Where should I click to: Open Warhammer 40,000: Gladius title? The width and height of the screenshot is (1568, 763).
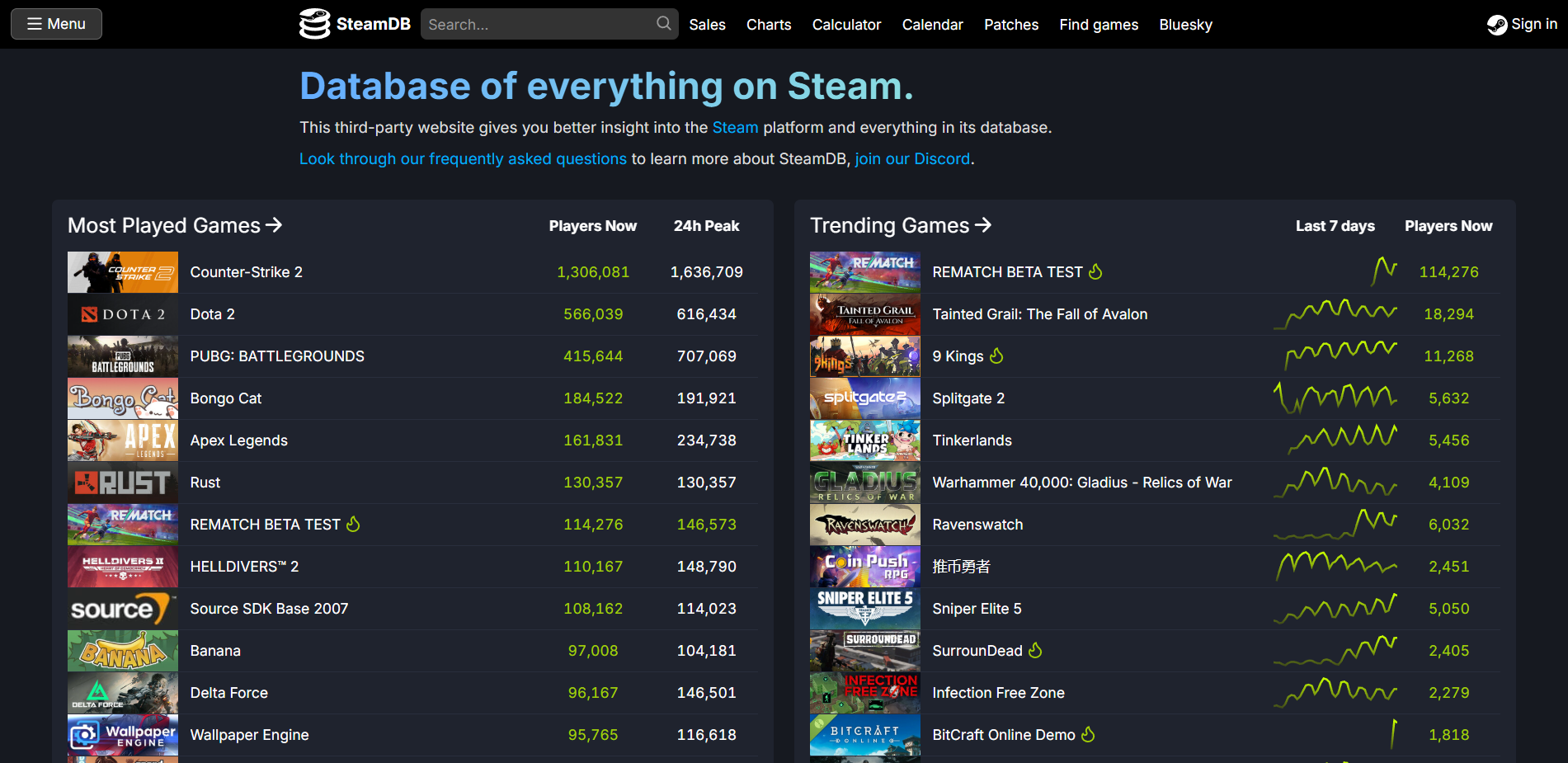point(1082,483)
